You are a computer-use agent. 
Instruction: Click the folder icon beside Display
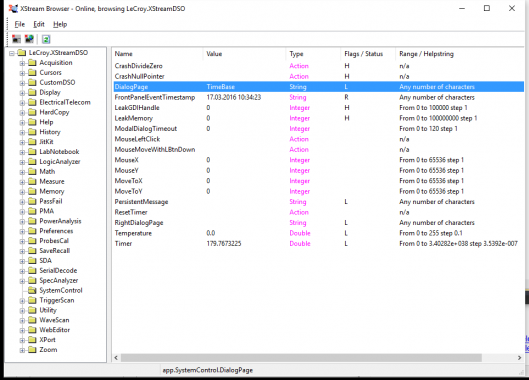[32, 92]
